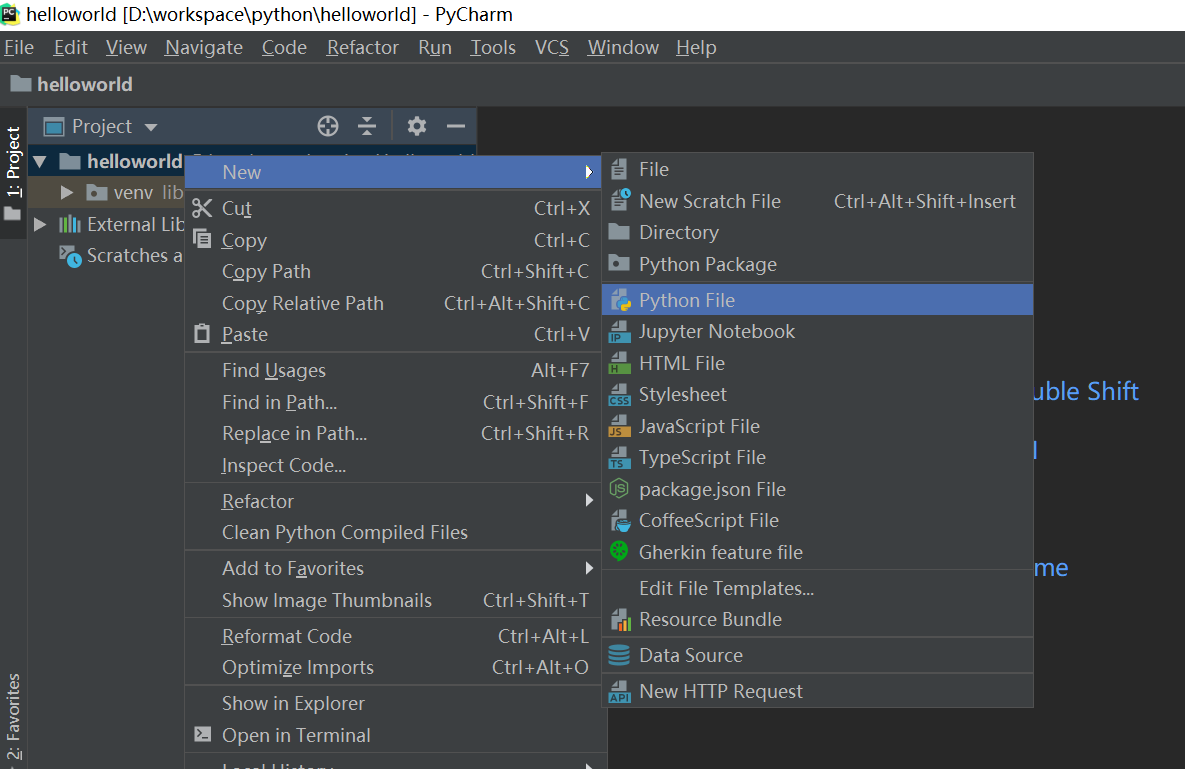Open Project panel settings gear
The height and width of the screenshot is (769, 1185).
click(416, 126)
